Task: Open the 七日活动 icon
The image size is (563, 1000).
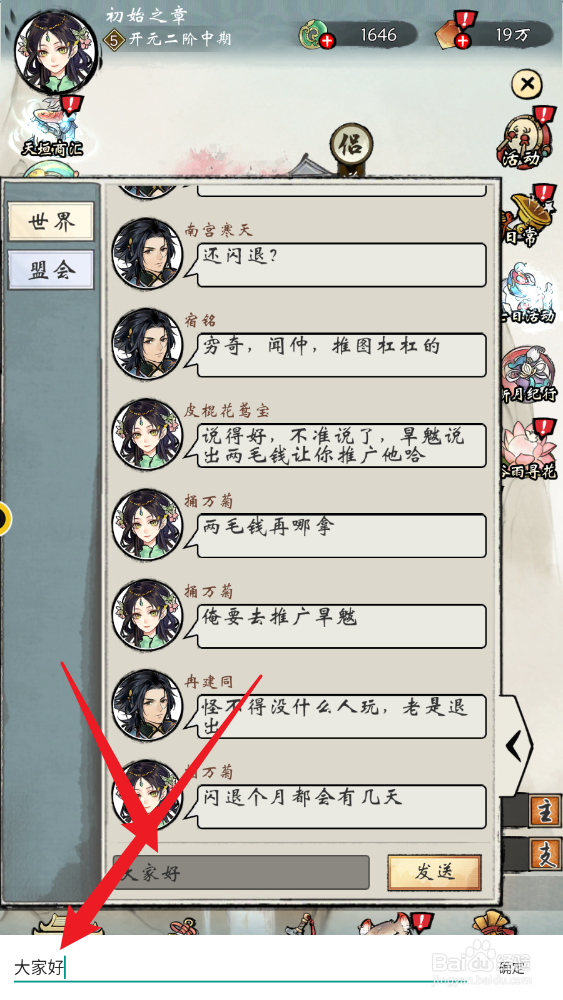Action: tap(530, 295)
